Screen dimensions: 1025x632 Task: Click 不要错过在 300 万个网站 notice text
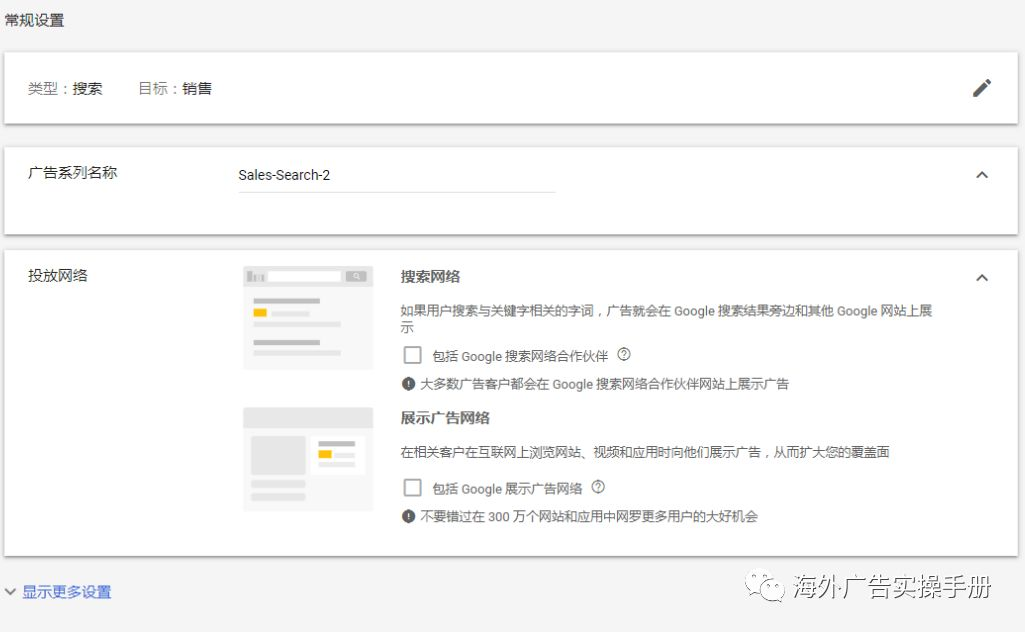pos(588,516)
